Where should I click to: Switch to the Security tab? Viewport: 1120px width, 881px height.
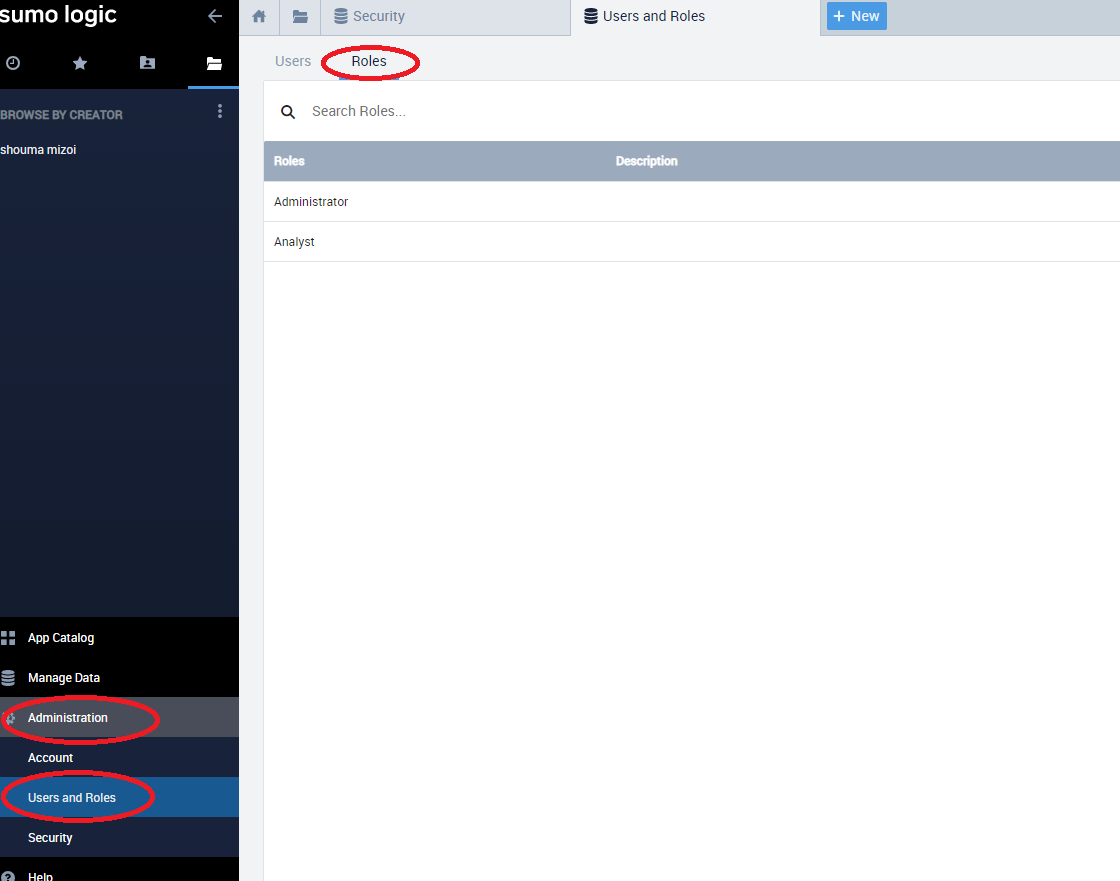(x=445, y=16)
